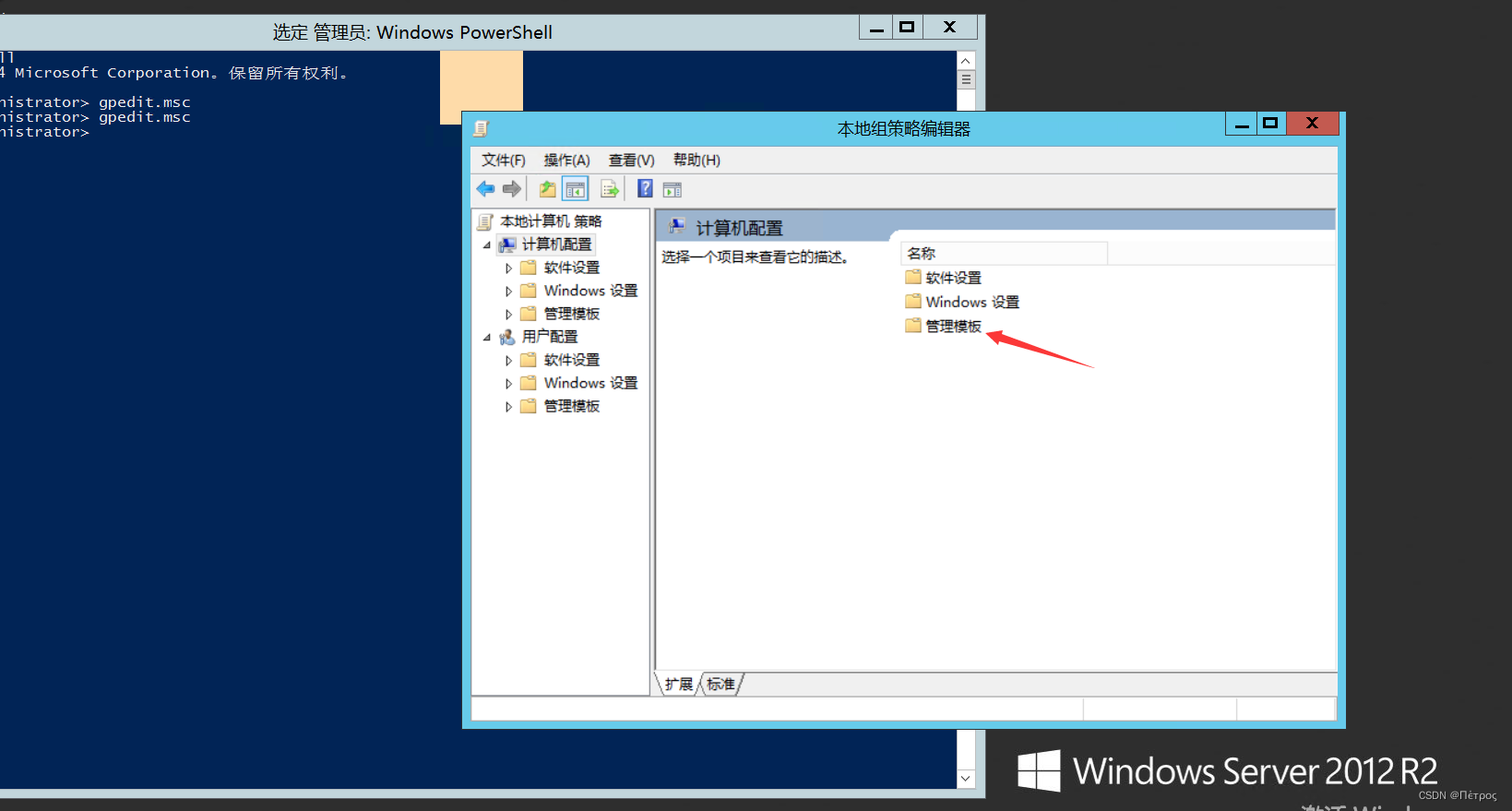Select 管理模板 in the right pane list

953,326
